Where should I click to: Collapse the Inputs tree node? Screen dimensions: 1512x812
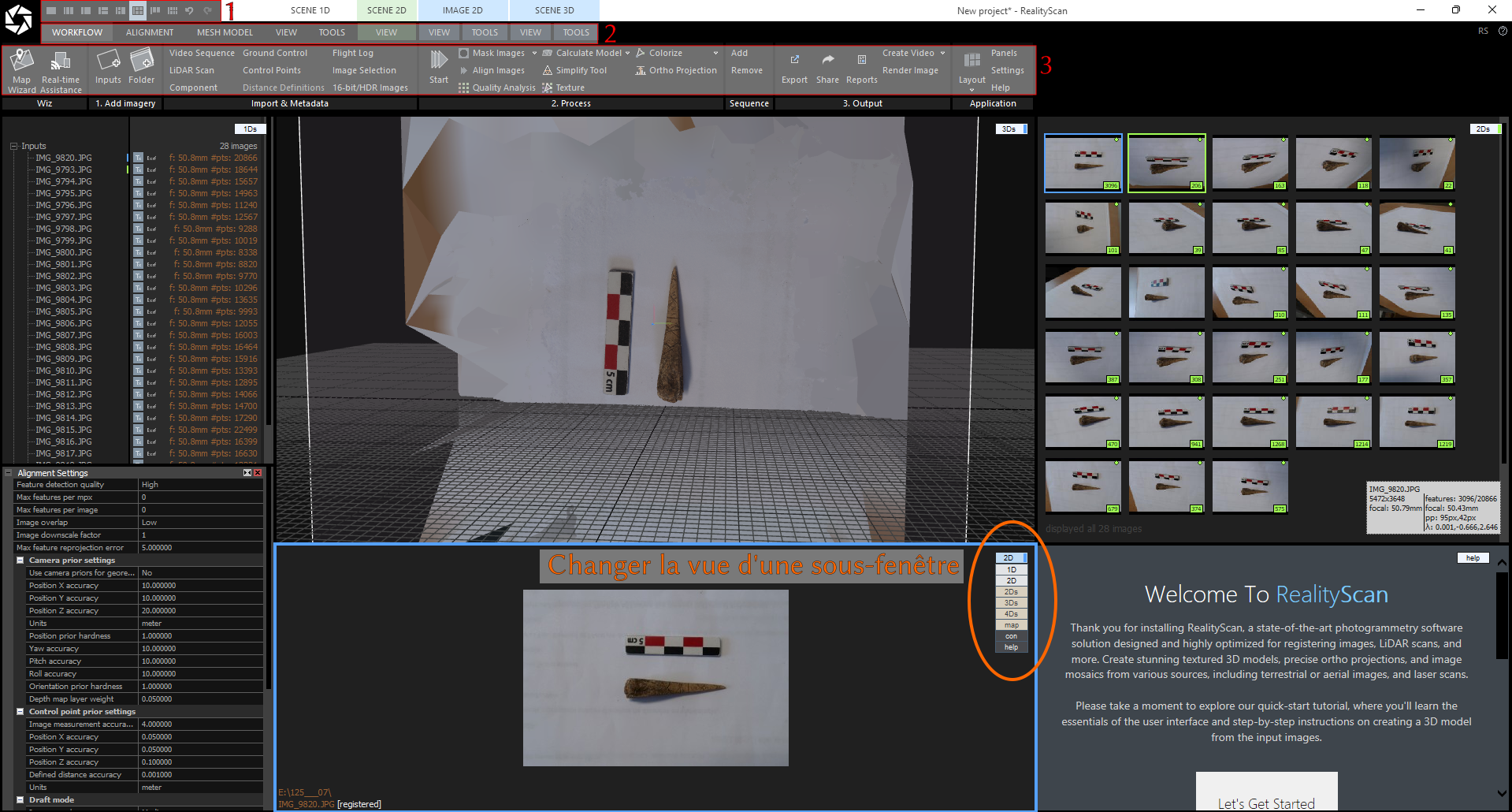(13, 146)
